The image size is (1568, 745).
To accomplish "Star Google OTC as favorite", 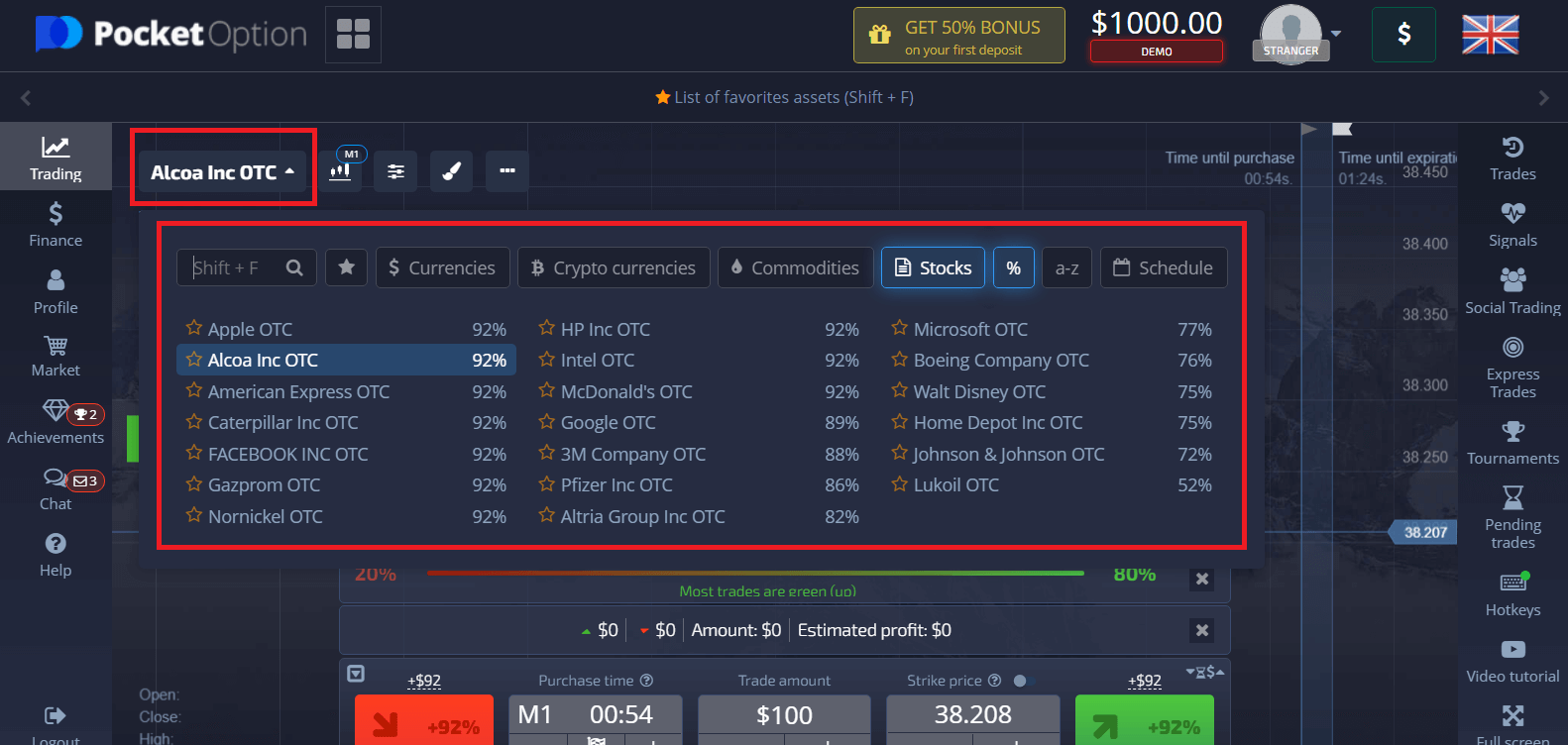I will click(x=546, y=421).
